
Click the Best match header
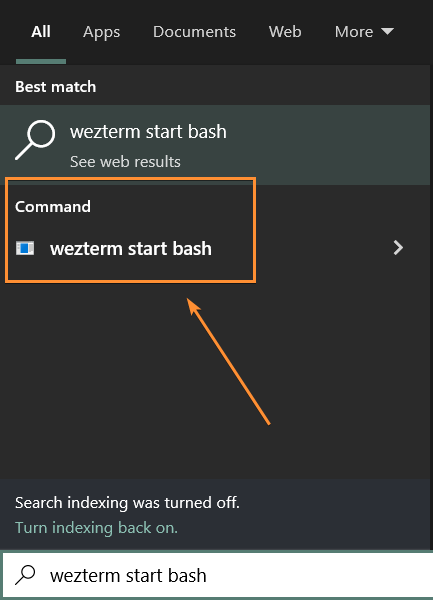(55, 87)
